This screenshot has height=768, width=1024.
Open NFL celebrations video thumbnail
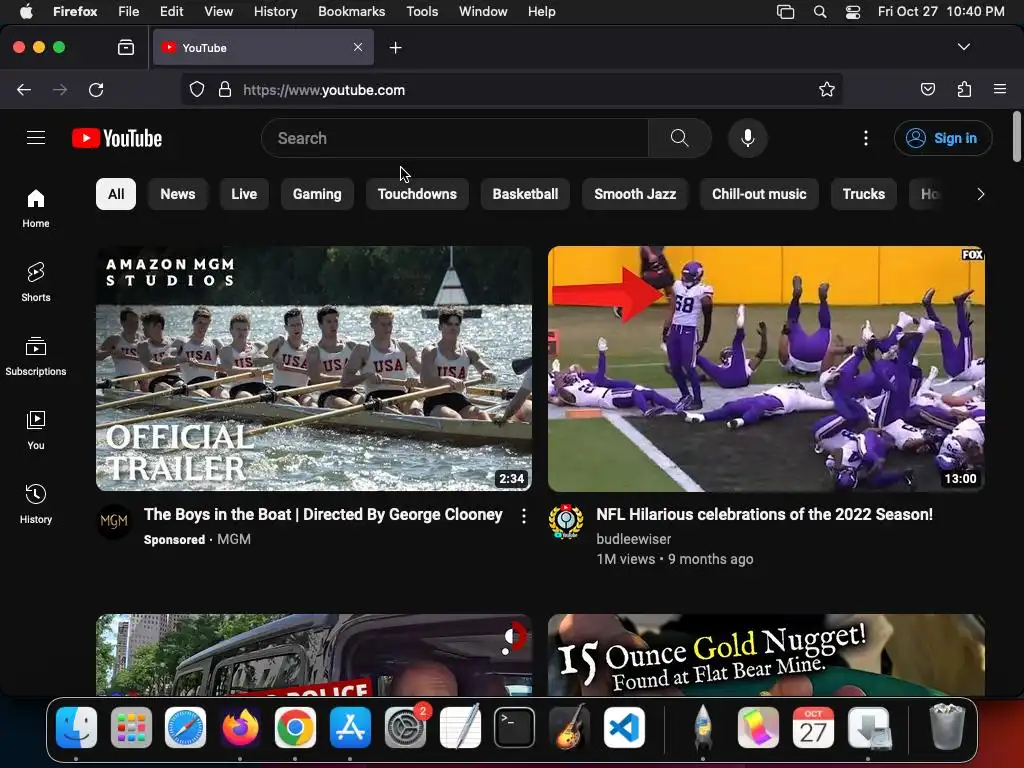click(766, 368)
